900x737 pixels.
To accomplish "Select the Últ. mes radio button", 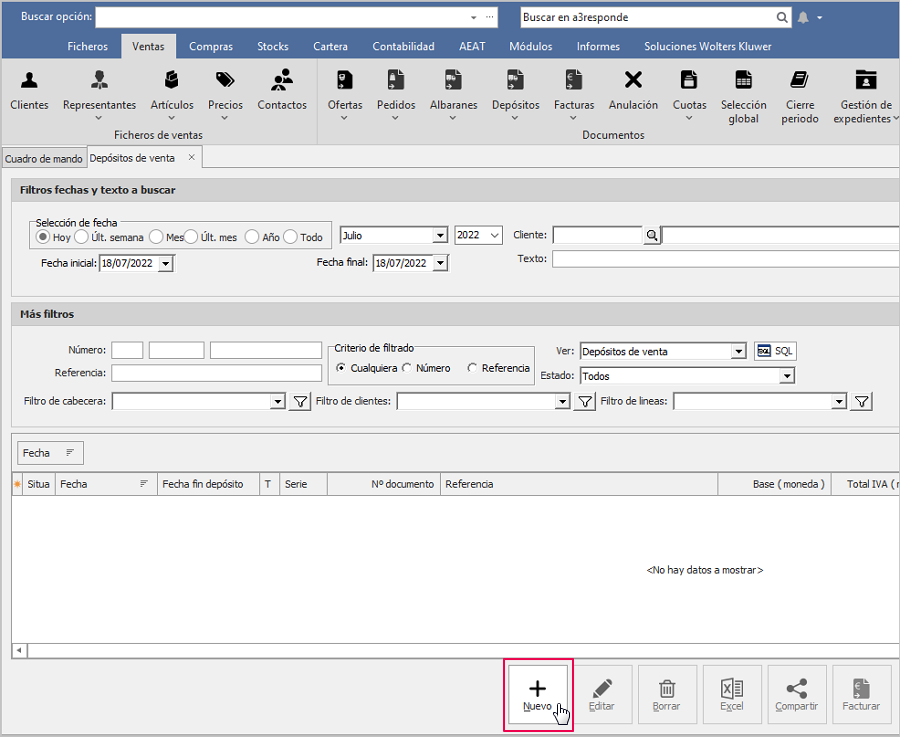I will 191,236.
